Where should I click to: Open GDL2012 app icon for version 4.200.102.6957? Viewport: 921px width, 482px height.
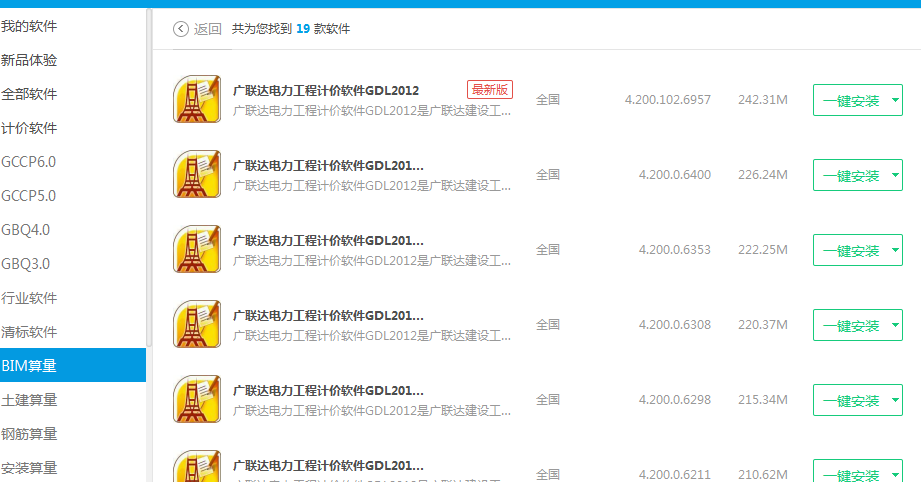click(x=197, y=99)
